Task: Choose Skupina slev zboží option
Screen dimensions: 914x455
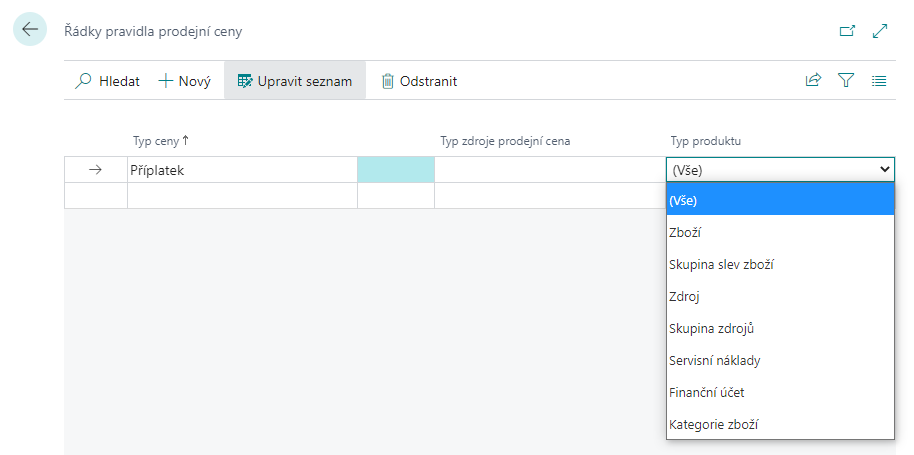Action: (721, 264)
